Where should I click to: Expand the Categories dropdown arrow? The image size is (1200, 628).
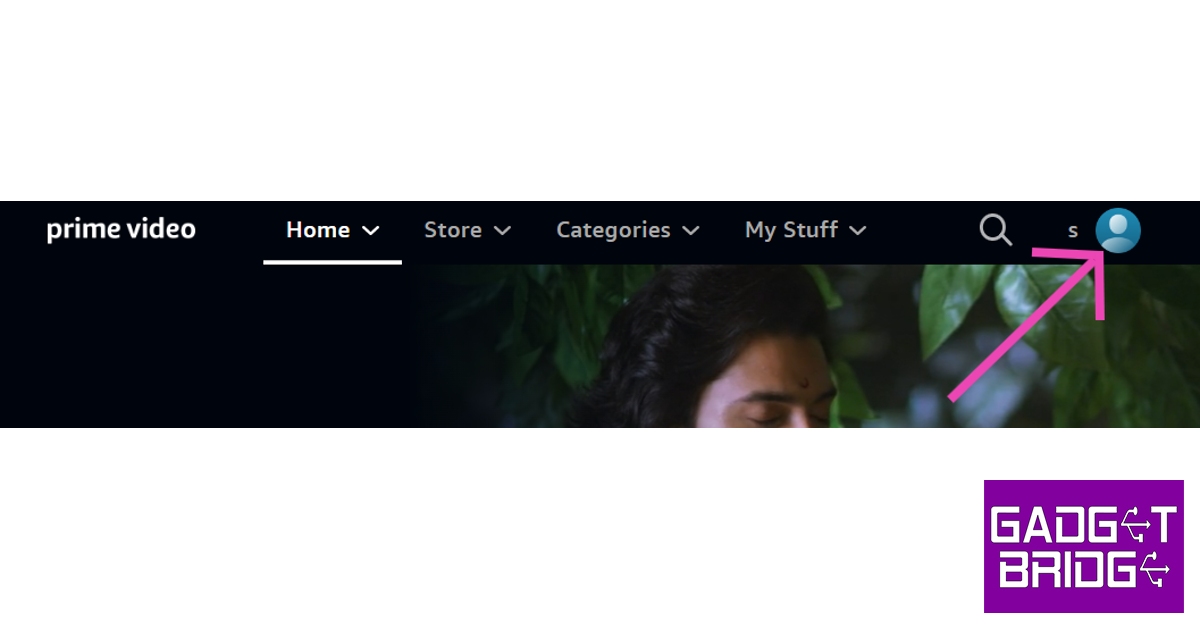click(x=690, y=231)
